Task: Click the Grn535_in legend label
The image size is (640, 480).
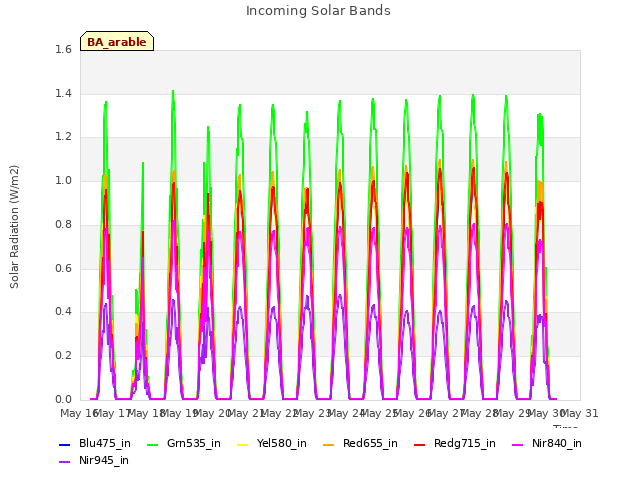Action: (x=193, y=443)
